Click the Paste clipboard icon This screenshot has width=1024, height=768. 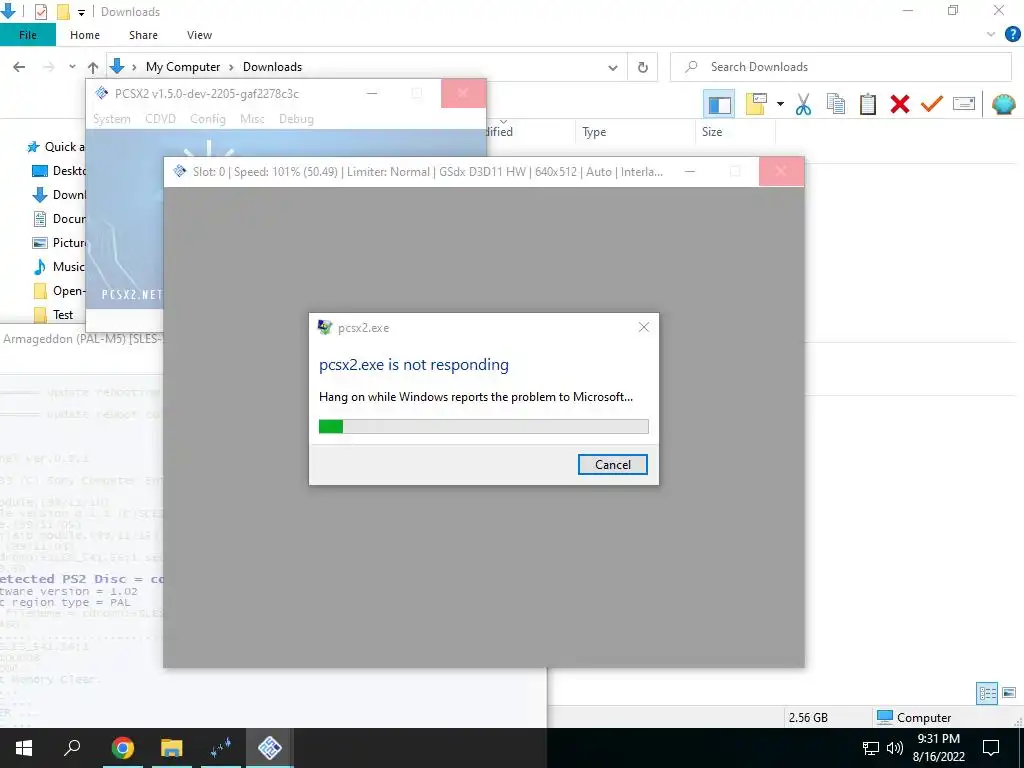pyautogui.click(x=867, y=104)
